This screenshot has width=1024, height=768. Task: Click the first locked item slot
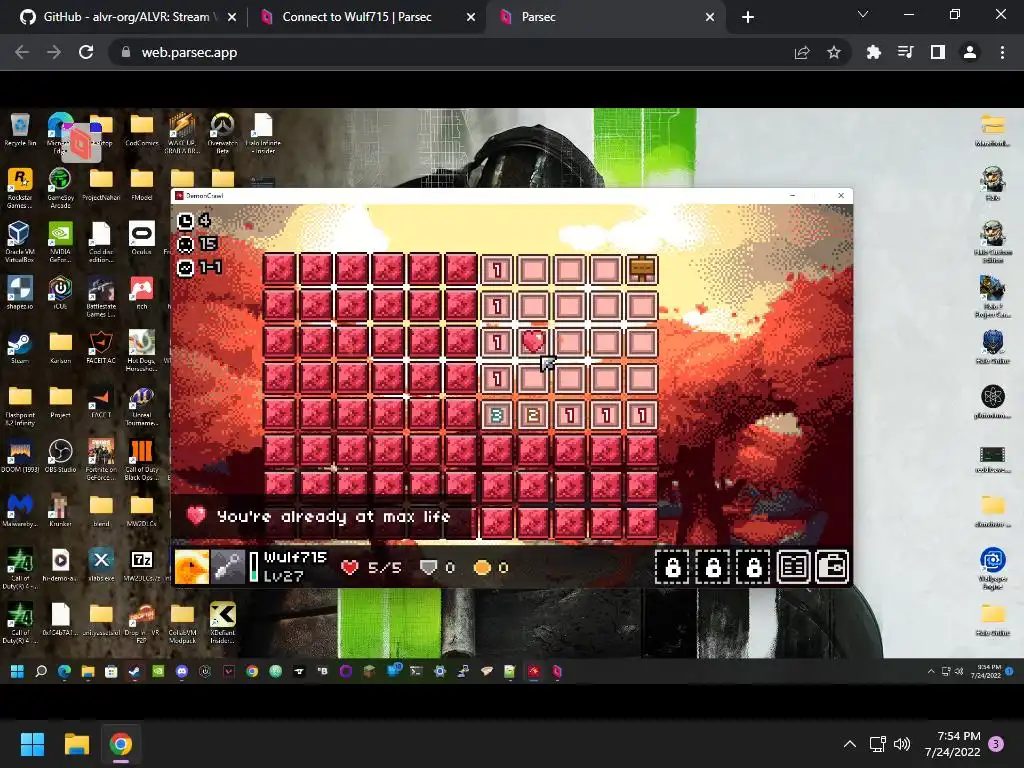673,567
